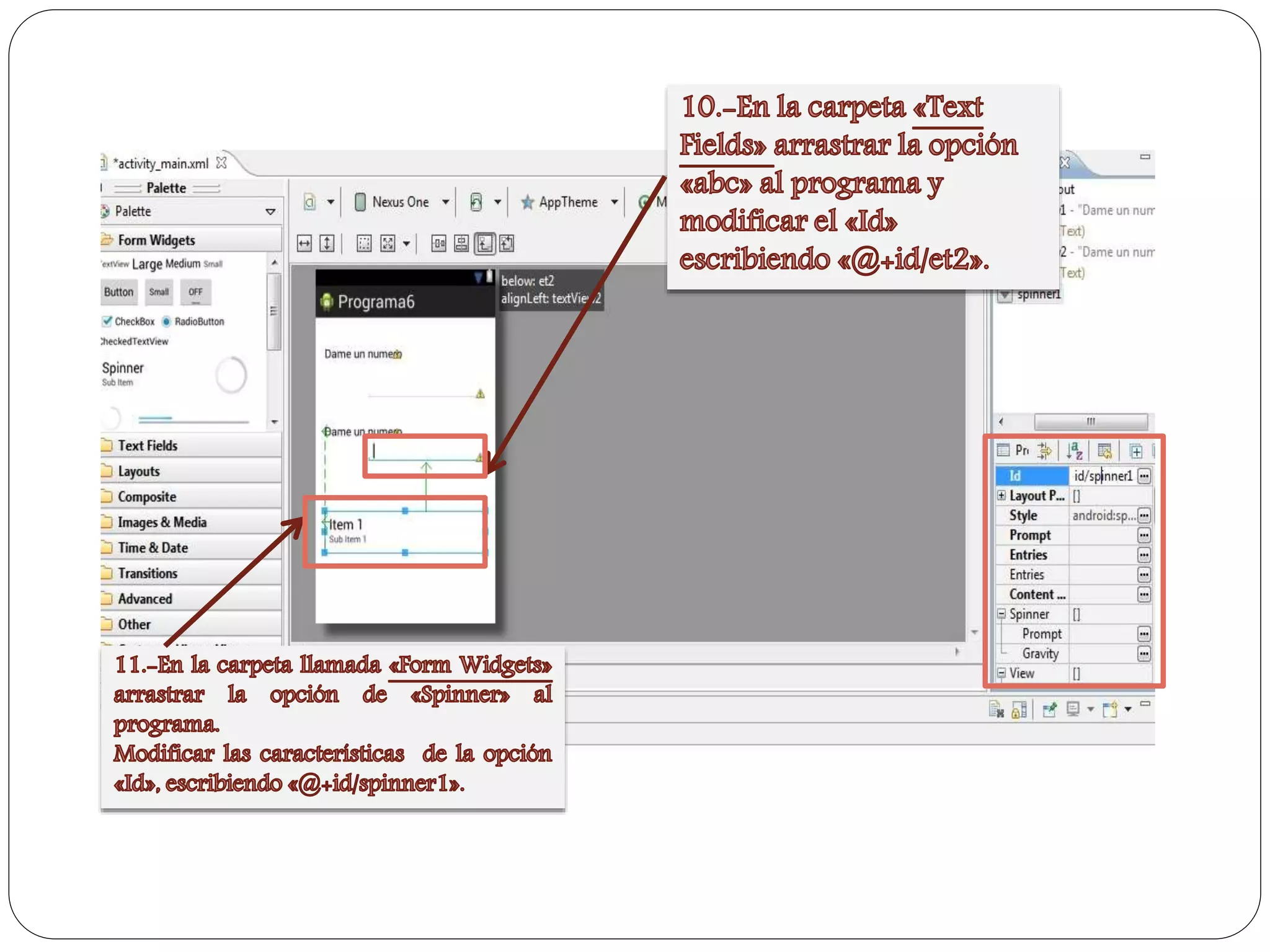
Task: Open the Text Fields palette folder
Action: click(x=148, y=446)
